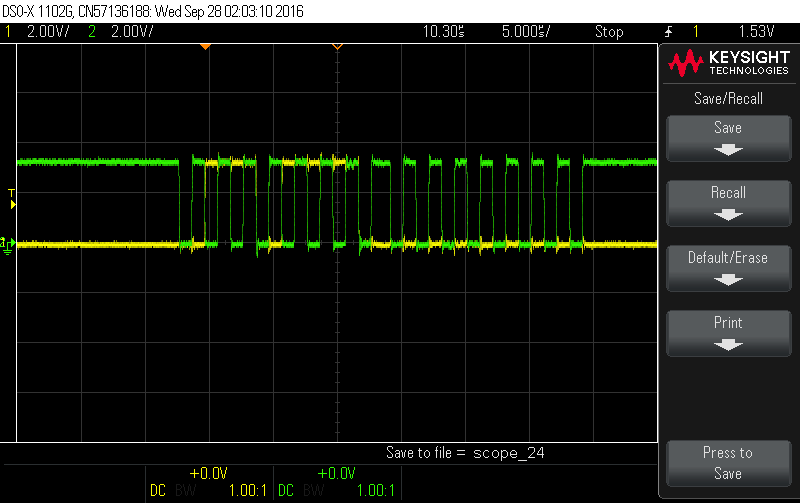Open the Save softkey menu
Viewport: 800px width, 503px height.
point(729,138)
